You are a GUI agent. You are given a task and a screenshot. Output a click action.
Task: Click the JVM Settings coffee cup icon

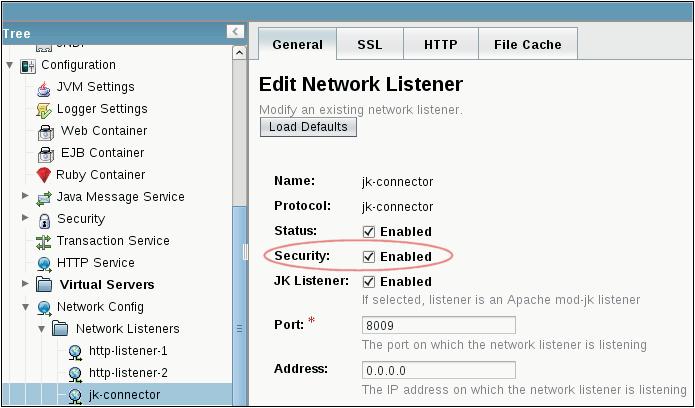(x=43, y=87)
